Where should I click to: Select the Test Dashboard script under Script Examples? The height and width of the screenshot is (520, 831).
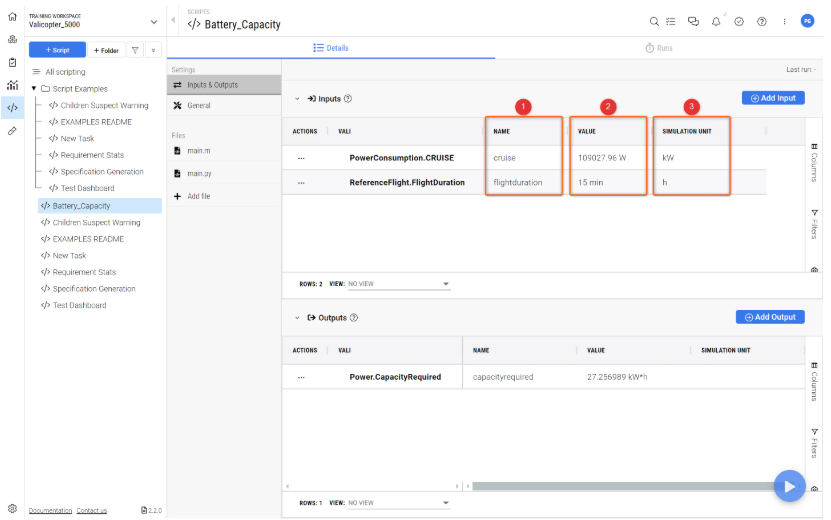point(87,188)
